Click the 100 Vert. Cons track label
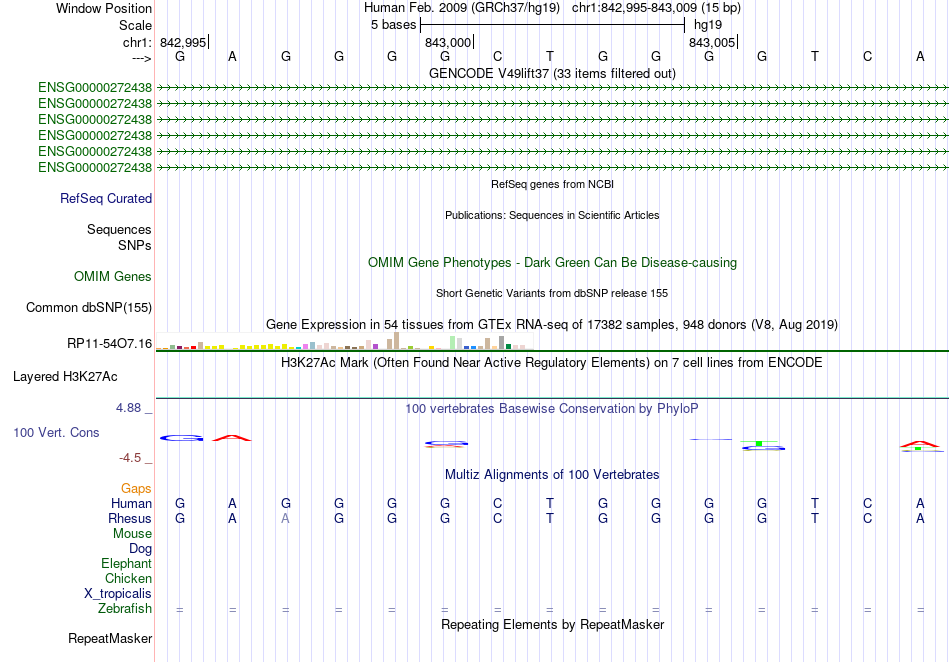This screenshot has width=950, height=662. coord(56,432)
